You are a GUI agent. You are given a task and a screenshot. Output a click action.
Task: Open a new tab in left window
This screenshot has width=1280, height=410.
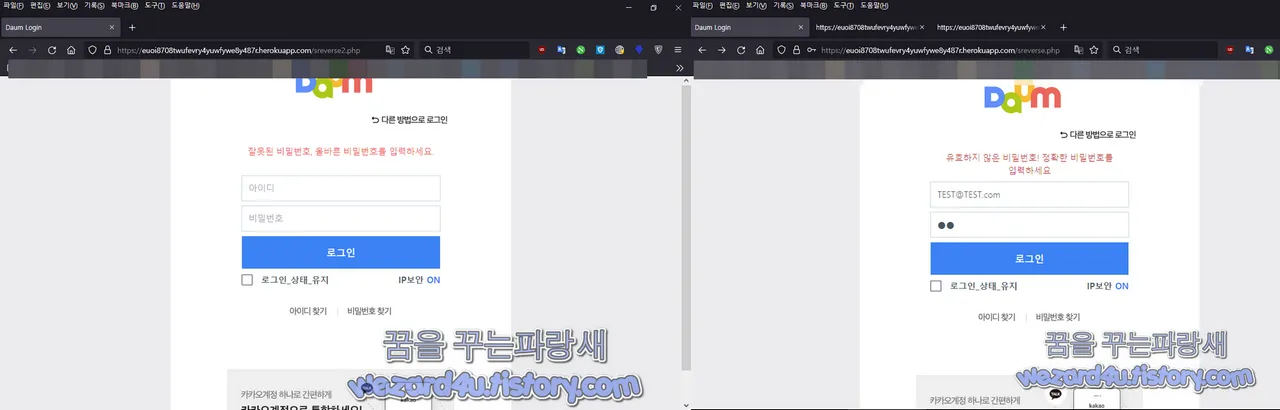point(131,27)
